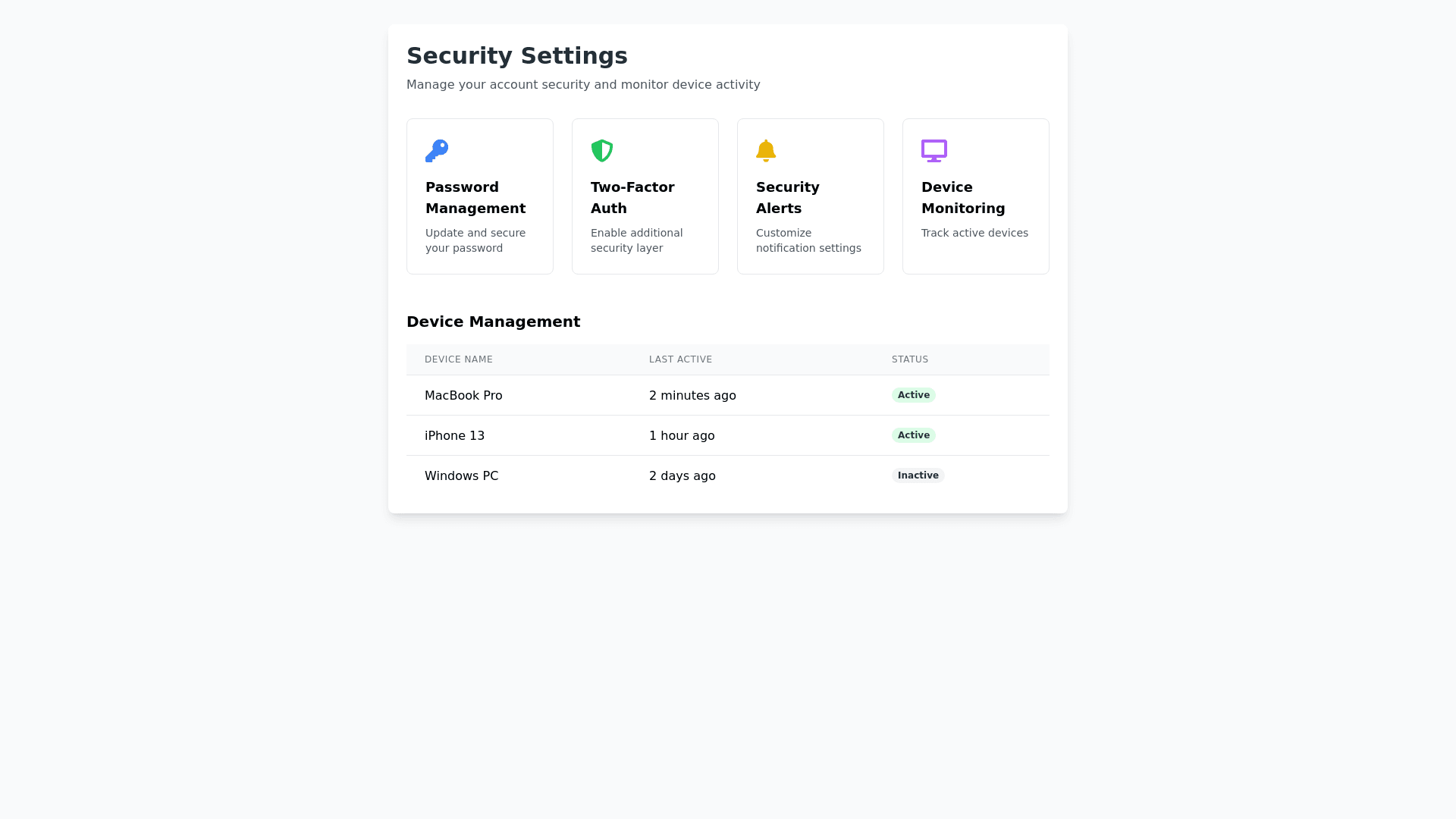Image resolution: width=1456 pixels, height=819 pixels.
Task: Open the Password Management card title
Action: [475, 198]
